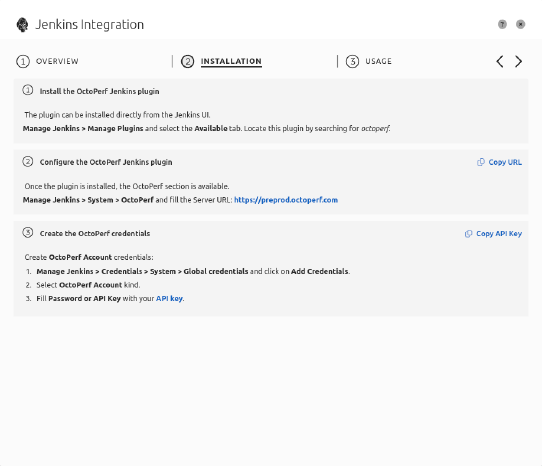Click the OctoPerf logo icon
Image resolution: width=542 pixels, height=466 pixels.
click(22, 25)
